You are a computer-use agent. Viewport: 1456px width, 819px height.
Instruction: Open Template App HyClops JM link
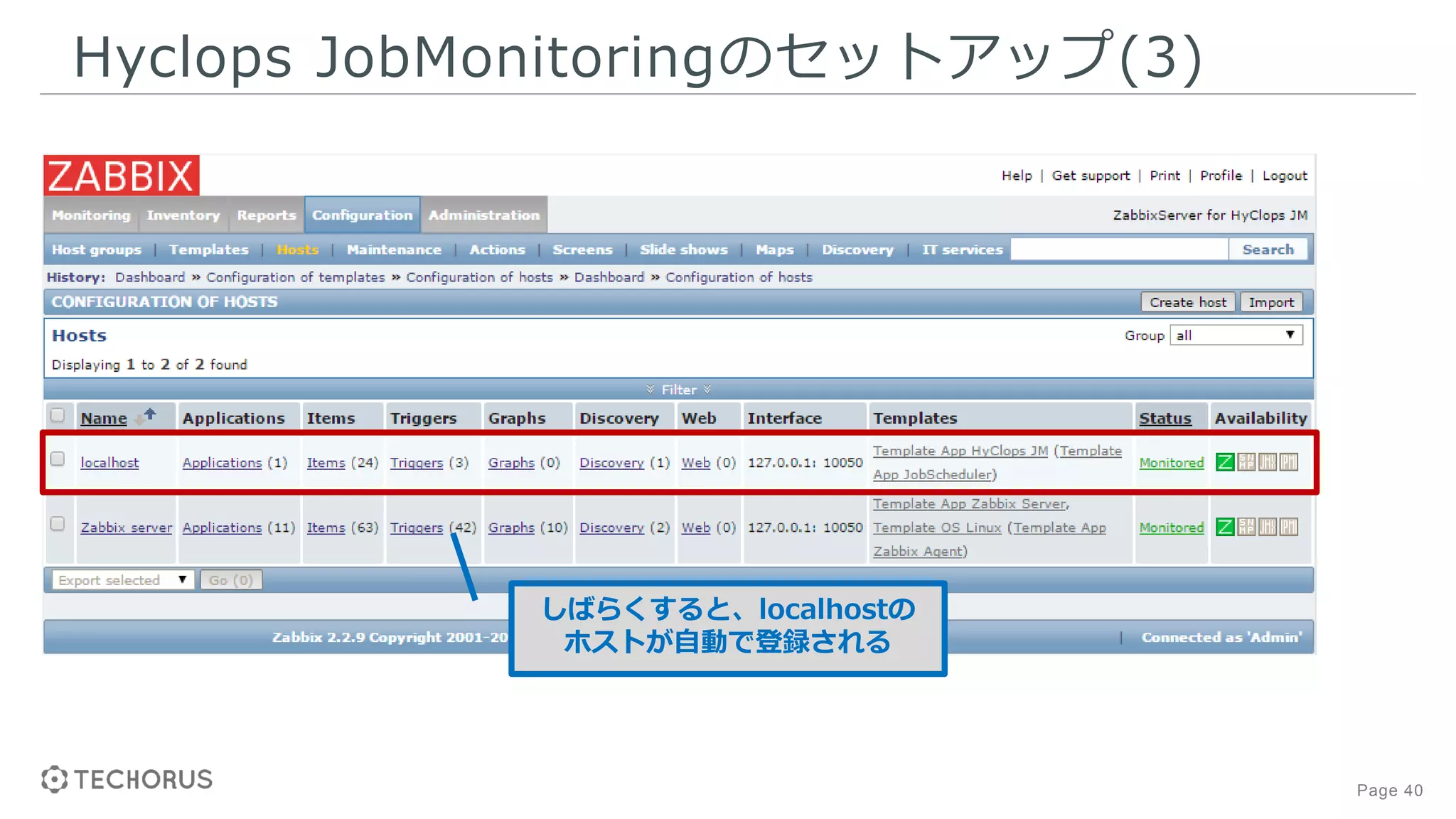(960, 451)
